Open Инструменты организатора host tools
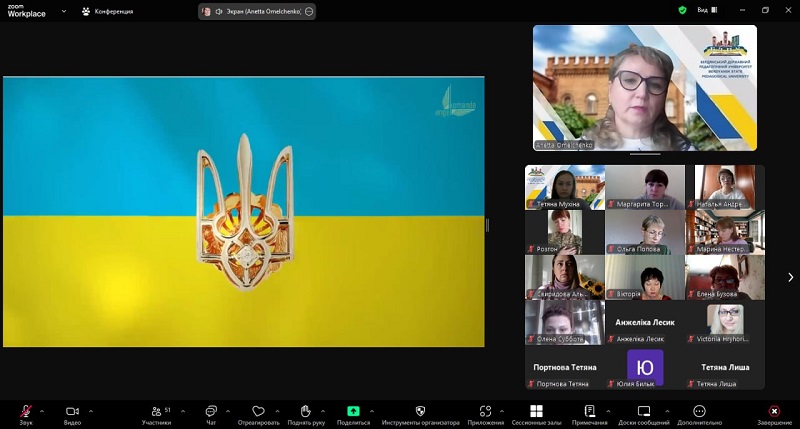 420,415
